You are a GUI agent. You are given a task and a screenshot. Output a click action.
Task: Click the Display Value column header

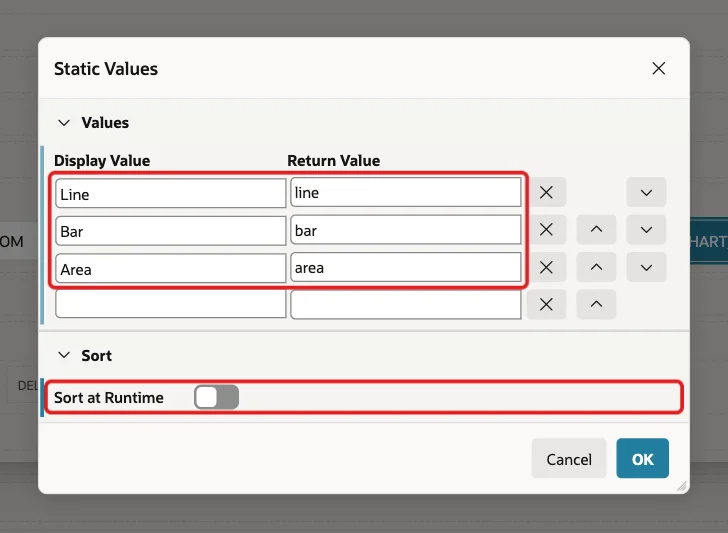click(x=102, y=161)
